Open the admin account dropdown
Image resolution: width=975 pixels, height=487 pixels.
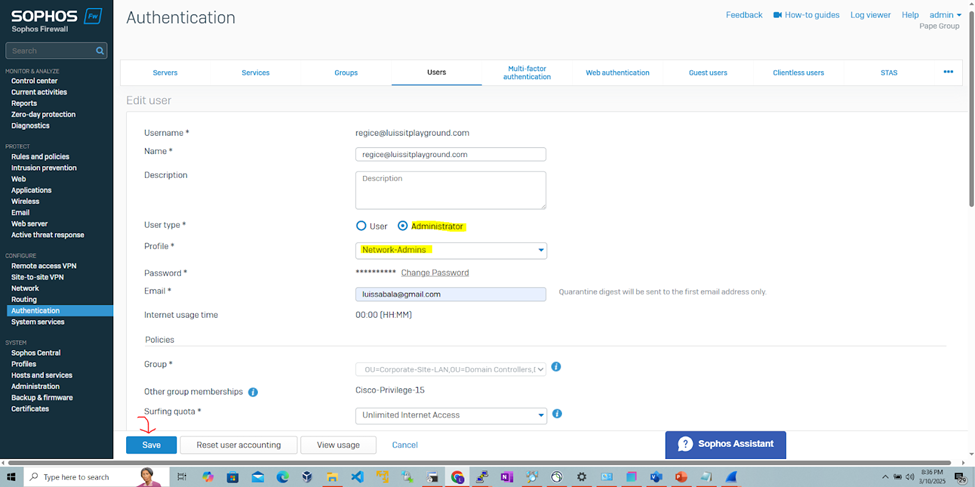945,15
